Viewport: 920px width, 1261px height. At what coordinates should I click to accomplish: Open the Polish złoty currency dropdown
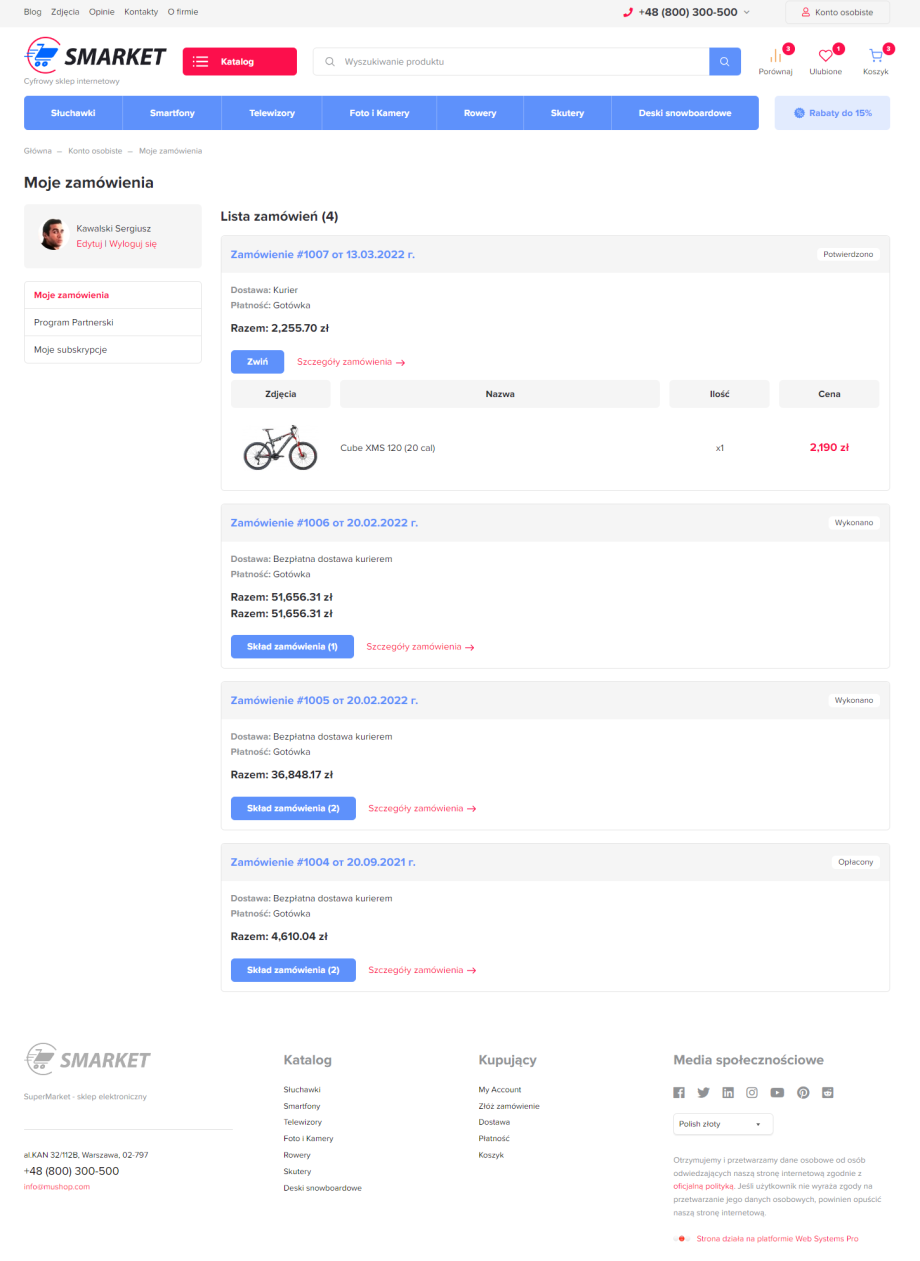tap(723, 1124)
